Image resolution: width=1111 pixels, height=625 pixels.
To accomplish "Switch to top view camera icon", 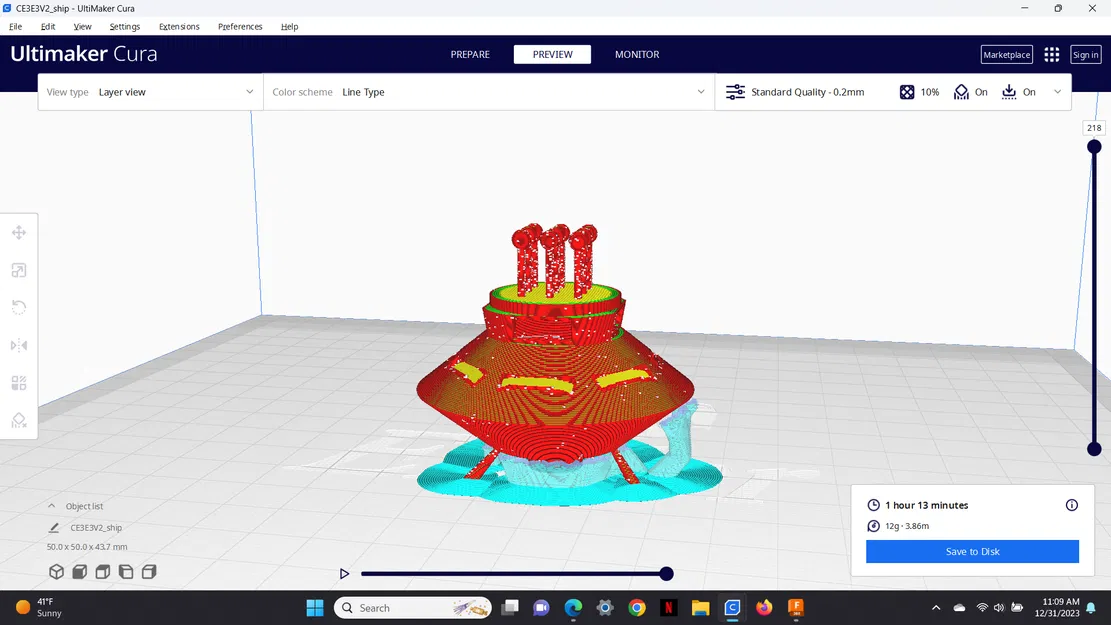I will 103,571.
